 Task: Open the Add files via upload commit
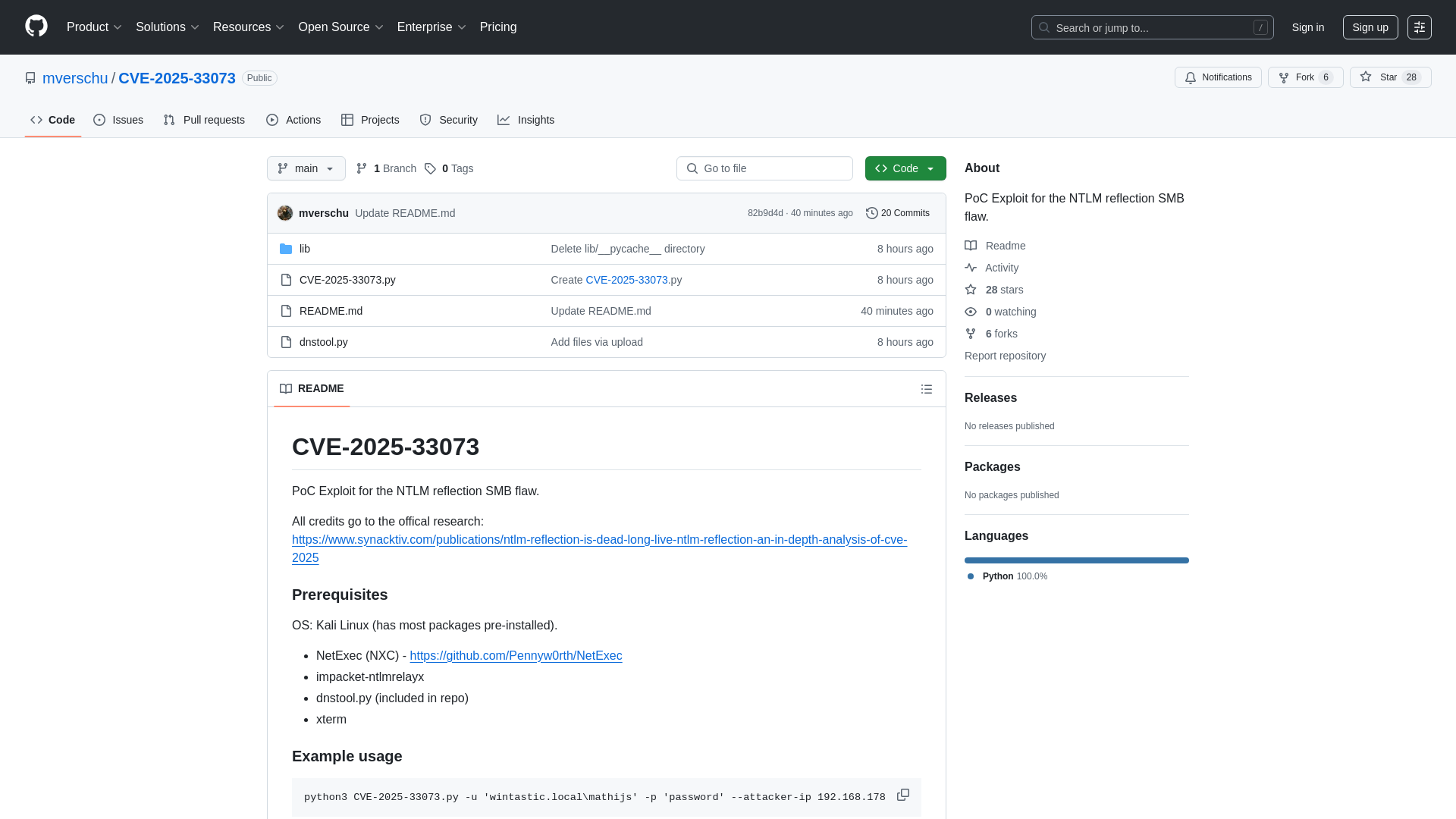(597, 342)
